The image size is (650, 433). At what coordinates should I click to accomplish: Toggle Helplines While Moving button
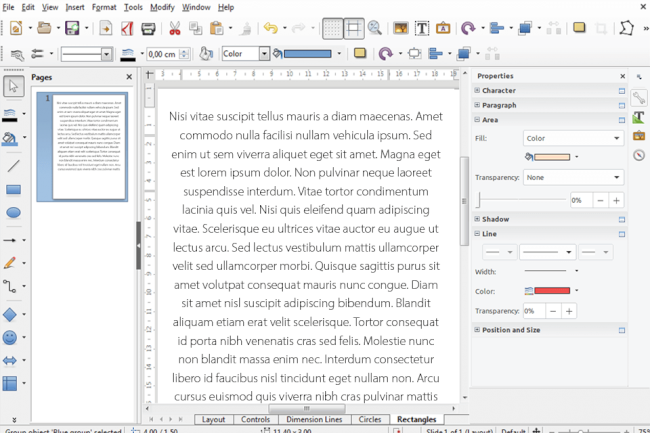click(x=354, y=28)
